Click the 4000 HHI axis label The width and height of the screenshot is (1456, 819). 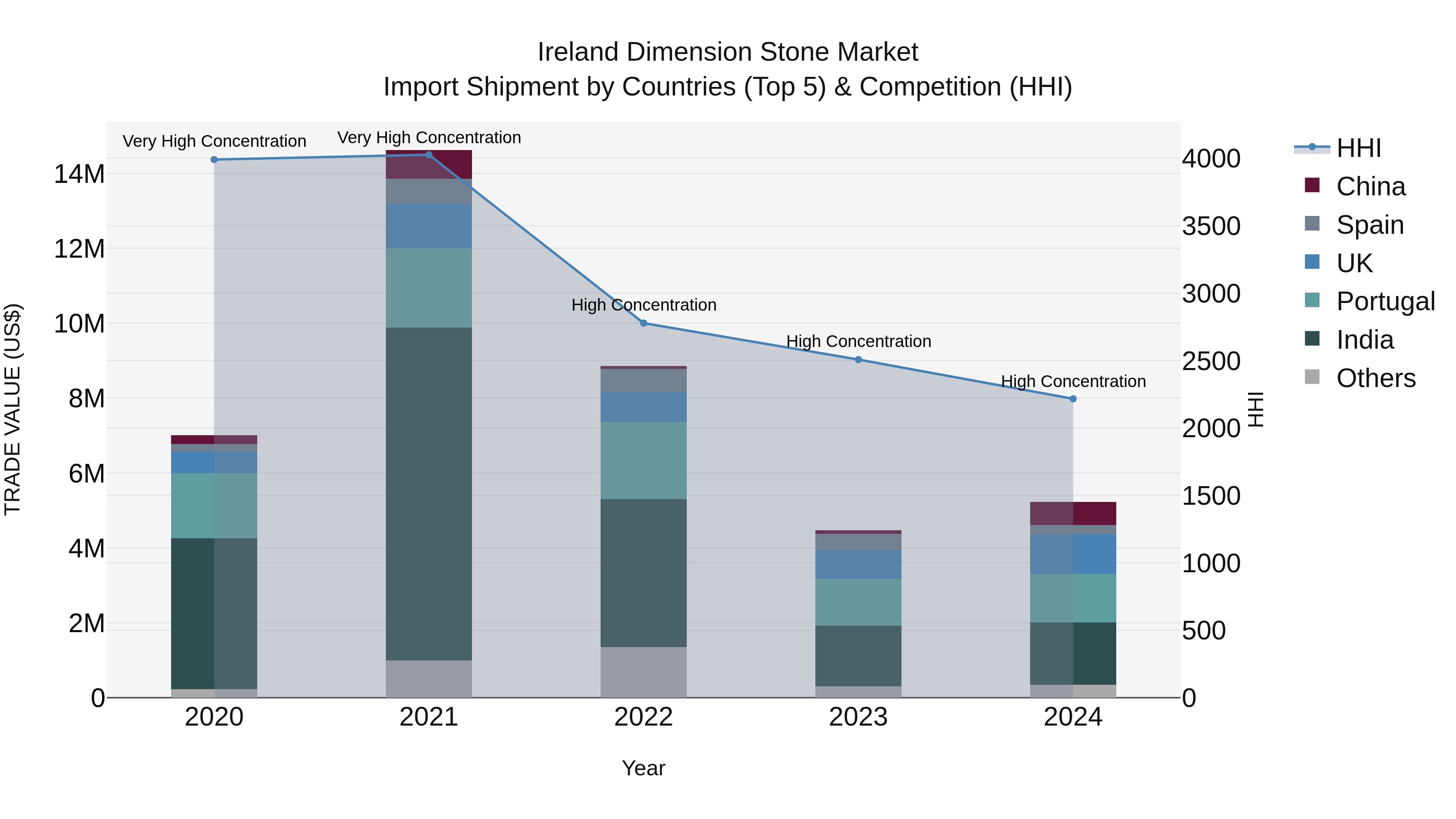1211,159
